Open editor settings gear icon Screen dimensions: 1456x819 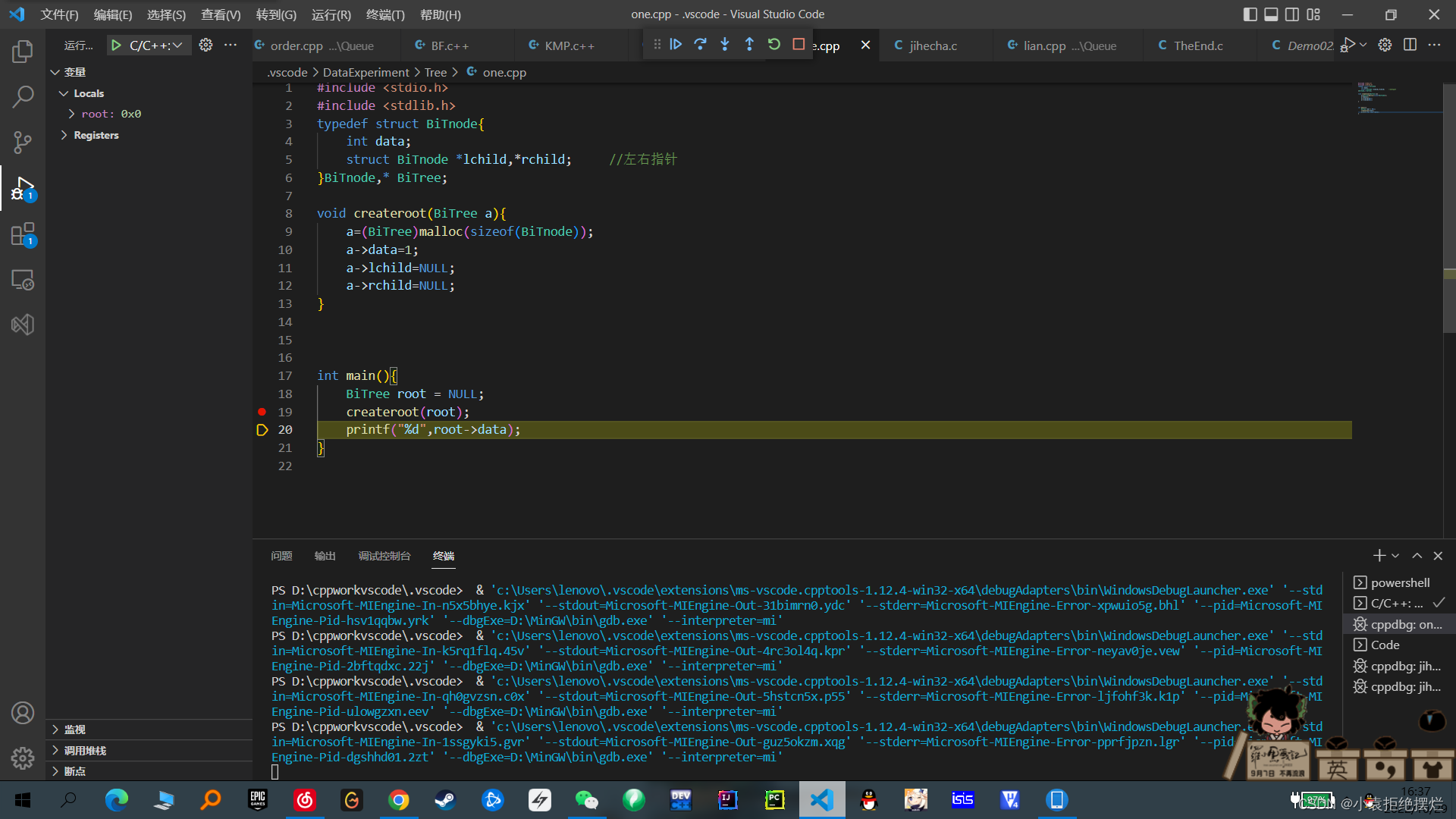(1385, 45)
